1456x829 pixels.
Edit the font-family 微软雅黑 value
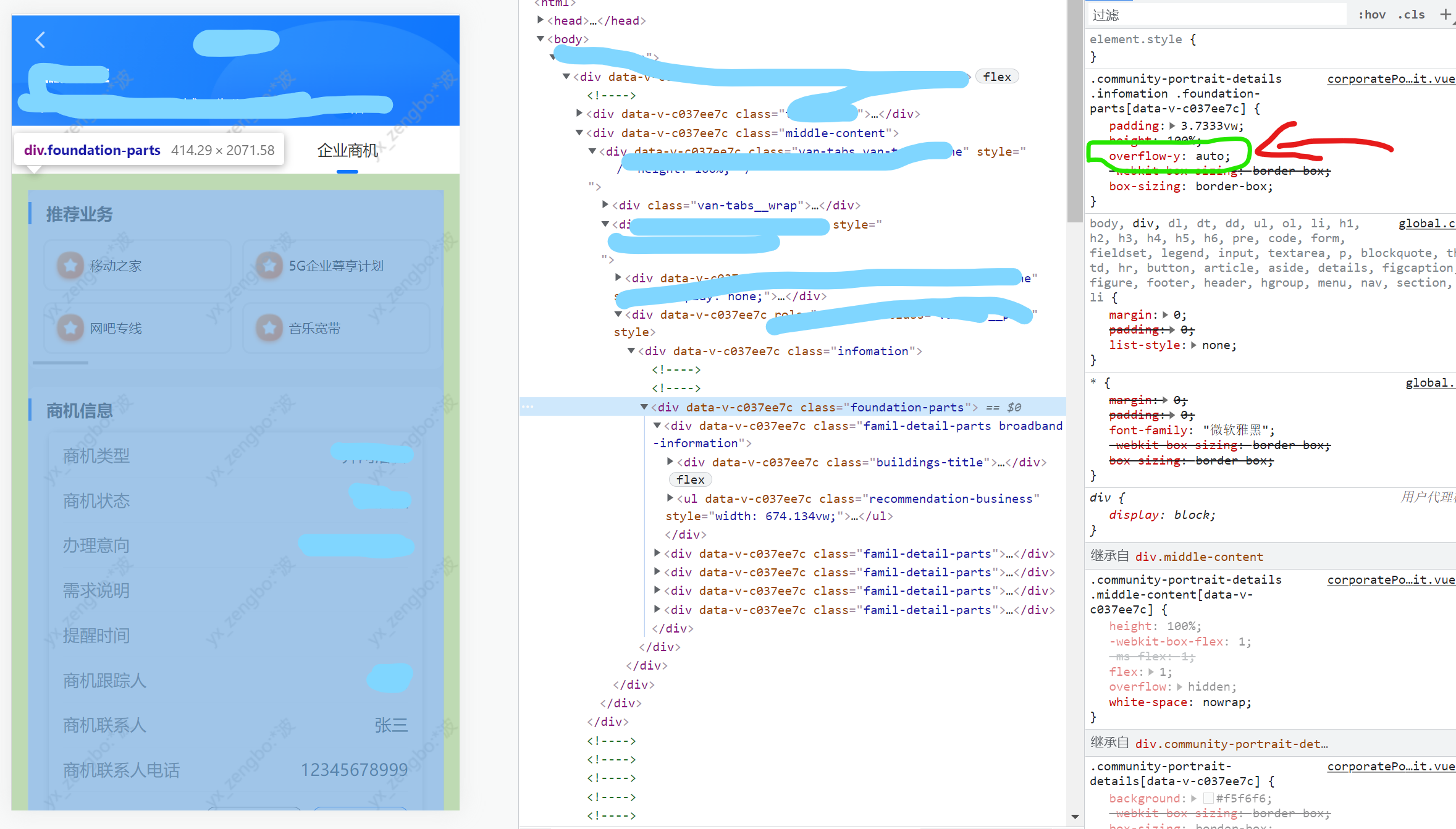click(1237, 430)
